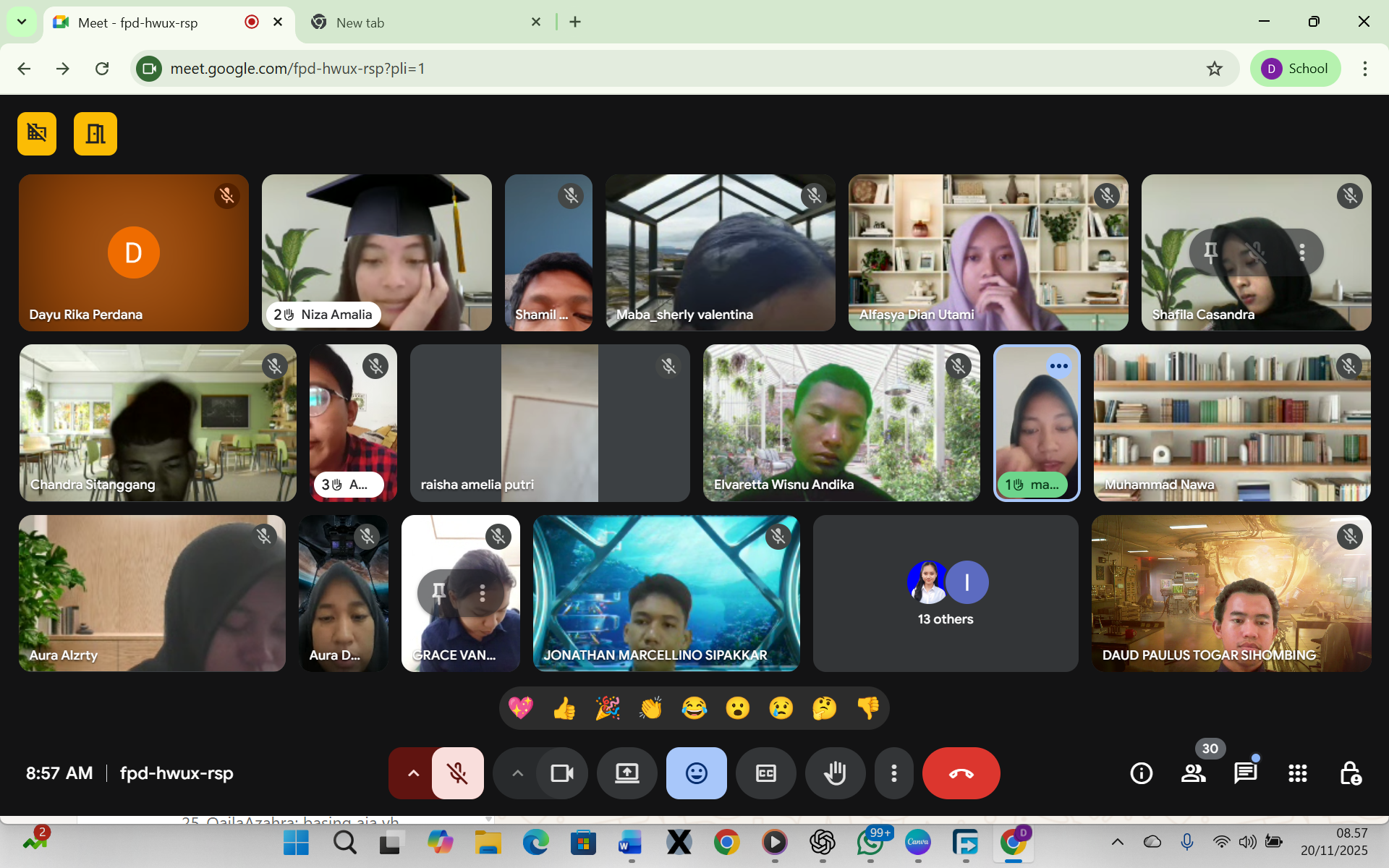Open the browser tab search chevron
This screenshot has height=868, width=1389.
pyautogui.click(x=21, y=22)
